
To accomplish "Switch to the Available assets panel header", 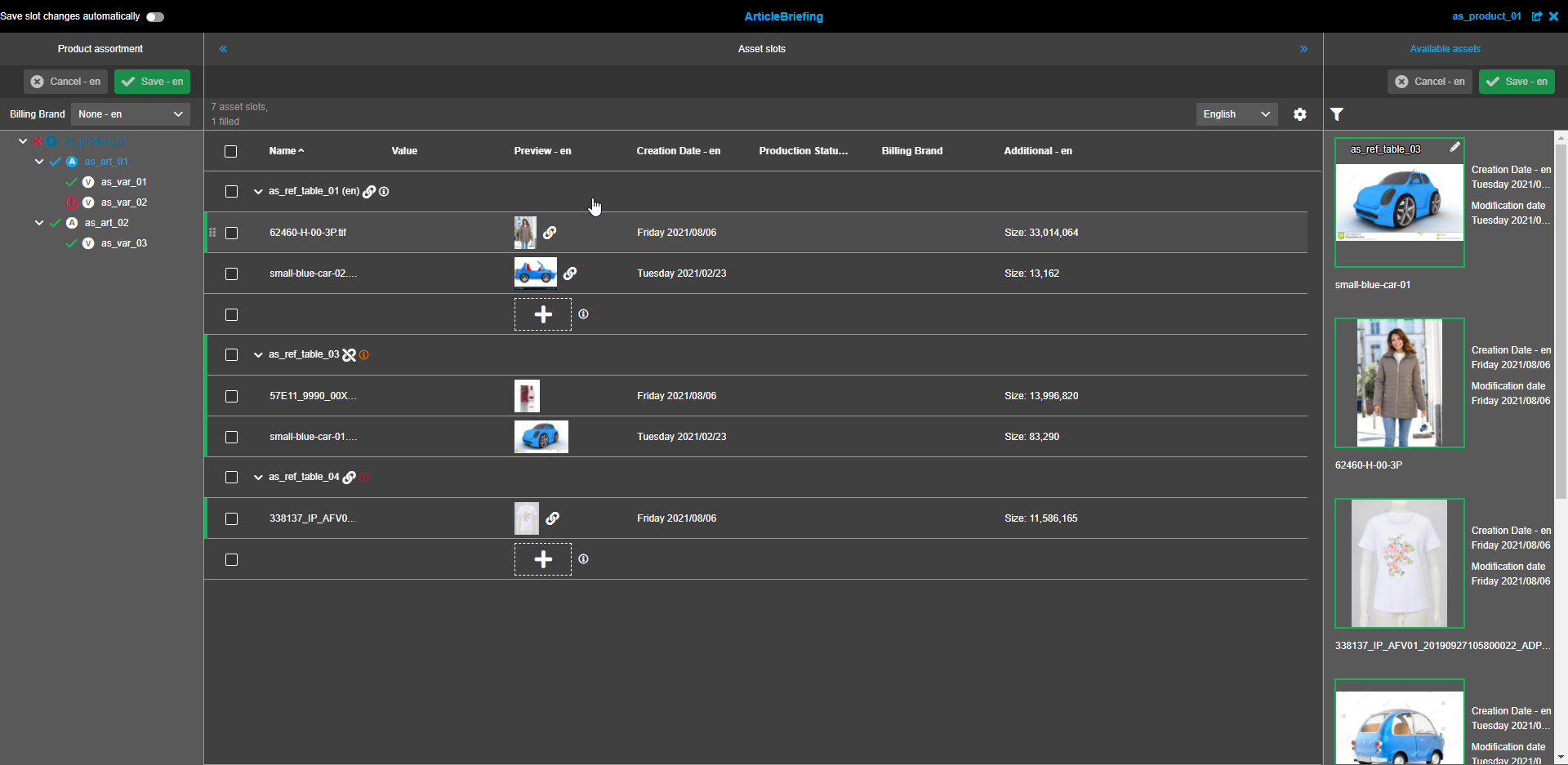I will (1445, 48).
